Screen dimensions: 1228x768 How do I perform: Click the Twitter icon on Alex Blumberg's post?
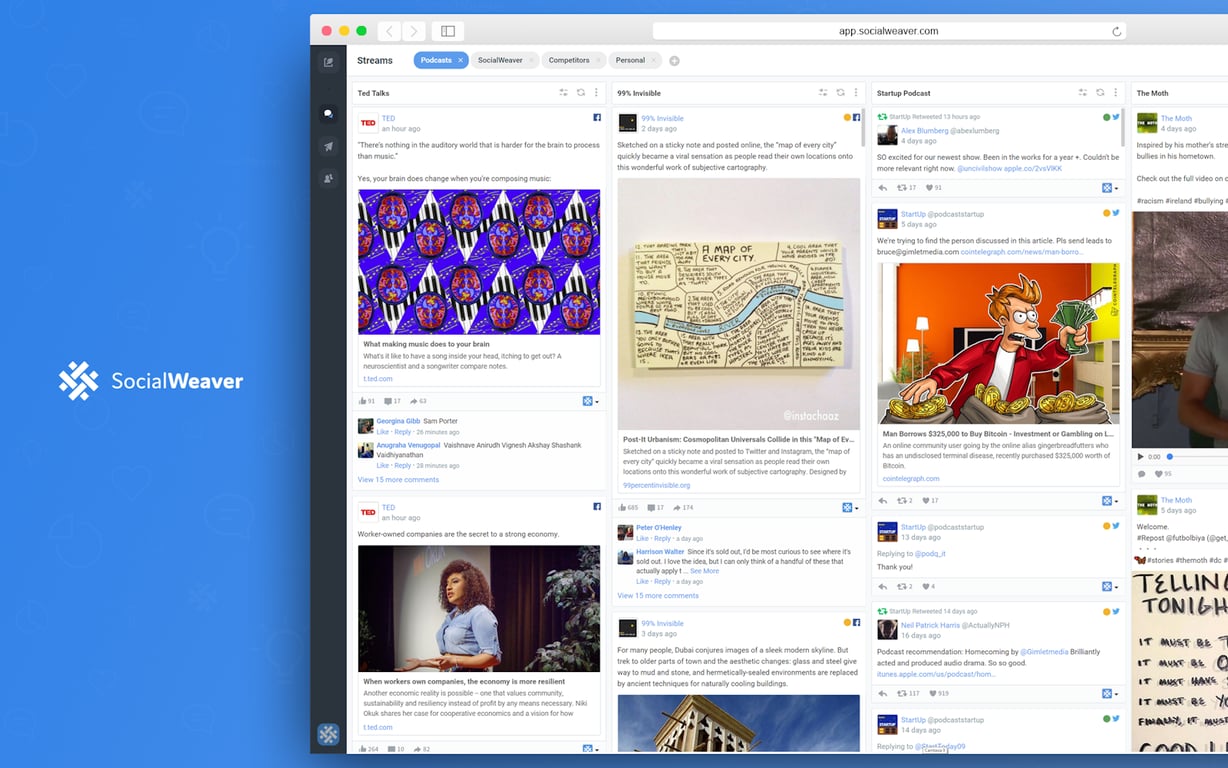[x=1116, y=116]
